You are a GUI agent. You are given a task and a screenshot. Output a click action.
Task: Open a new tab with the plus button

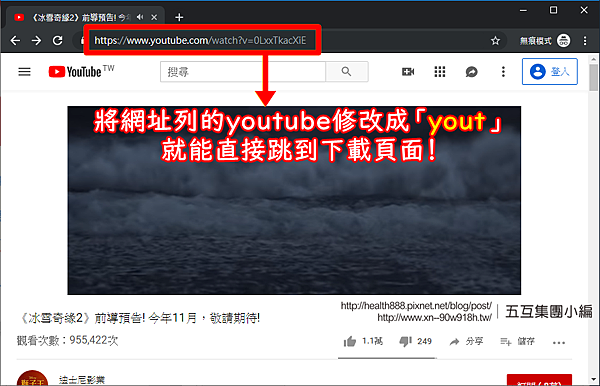(x=179, y=17)
